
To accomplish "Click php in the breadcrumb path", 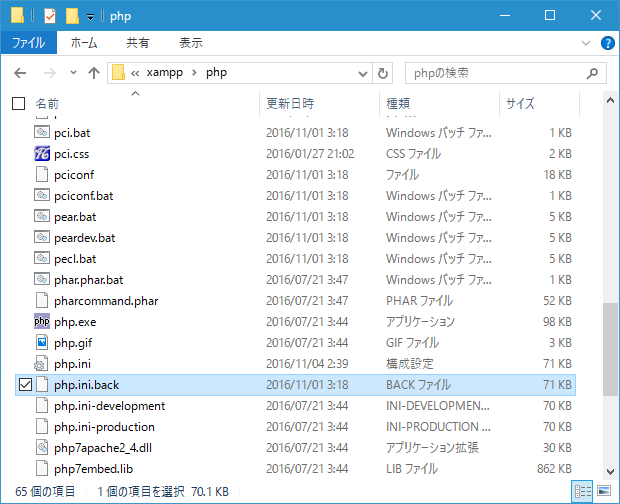I will tap(216, 73).
